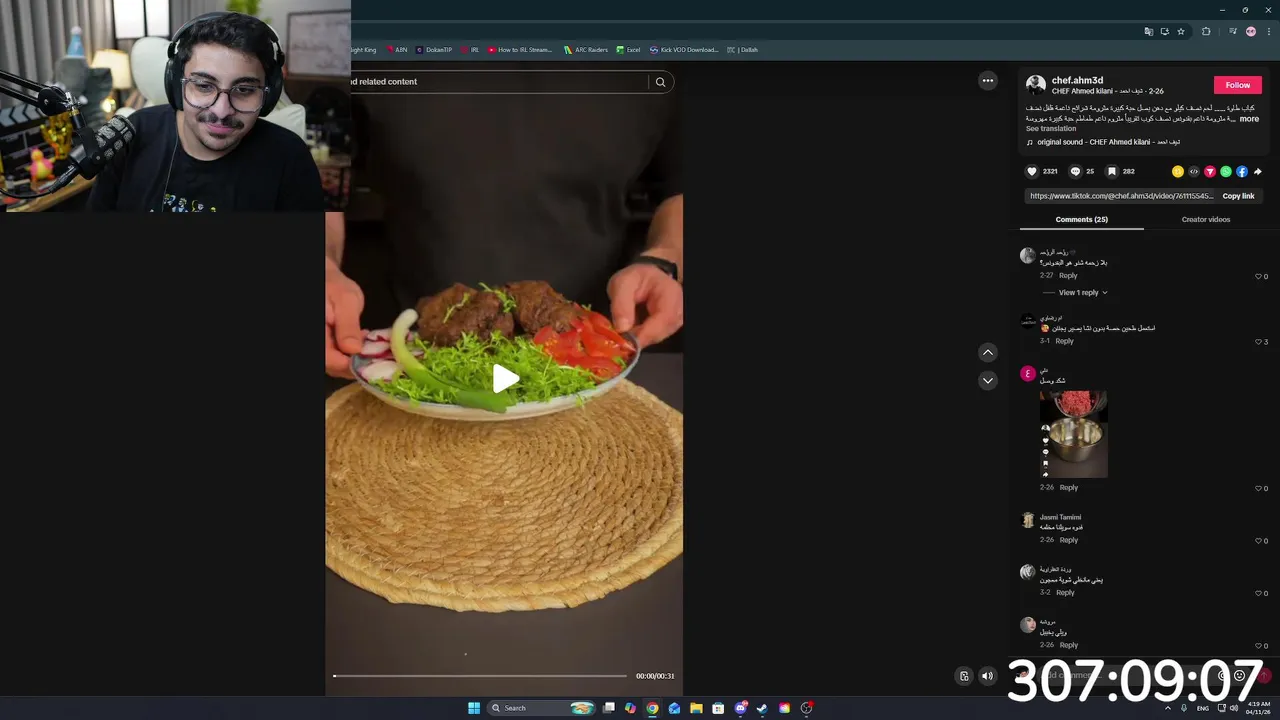The image size is (1280, 720).
Task: Expand description with 'more'
Action: coord(1249,119)
